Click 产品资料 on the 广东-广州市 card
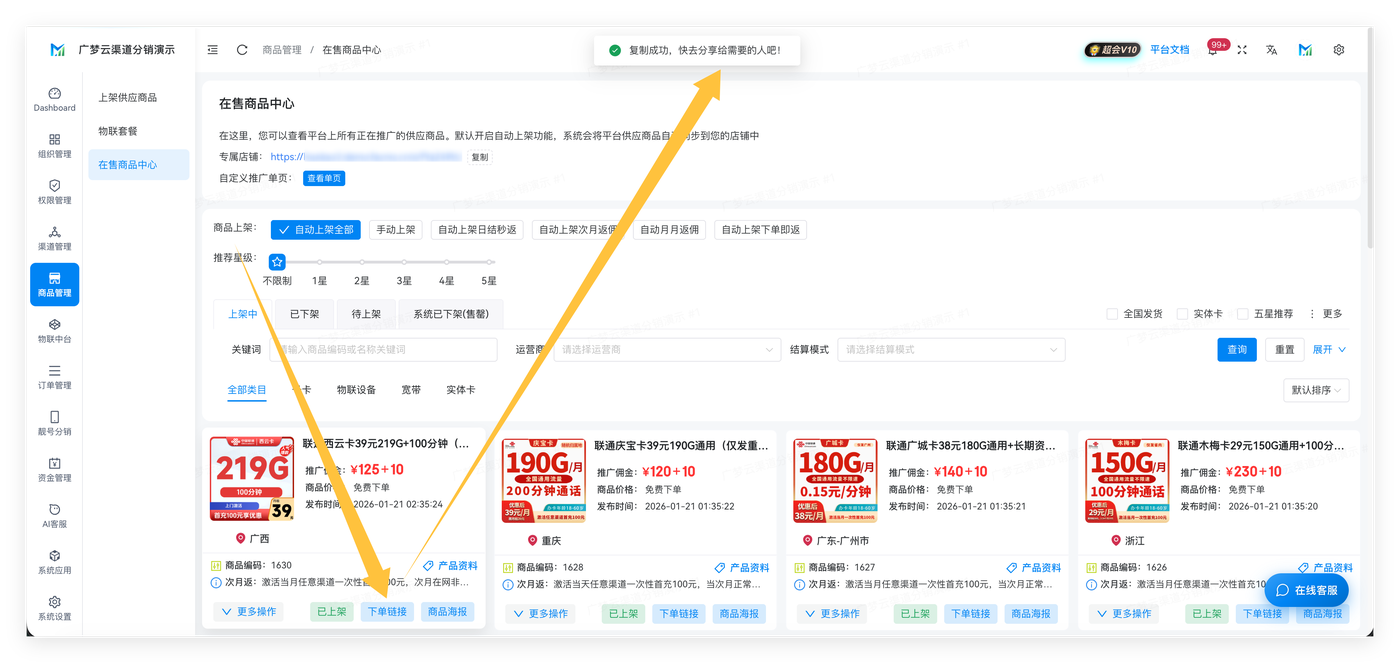This screenshot has width=1400, height=663. [x=1034, y=568]
